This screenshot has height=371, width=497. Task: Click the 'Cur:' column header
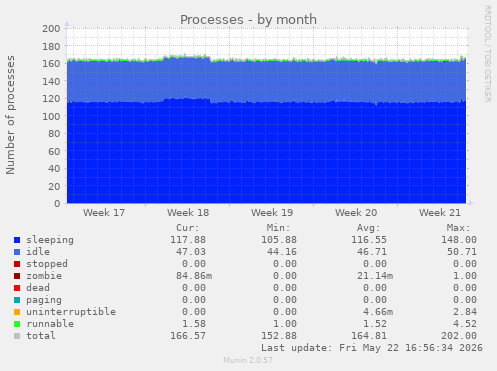pyautogui.click(x=188, y=228)
